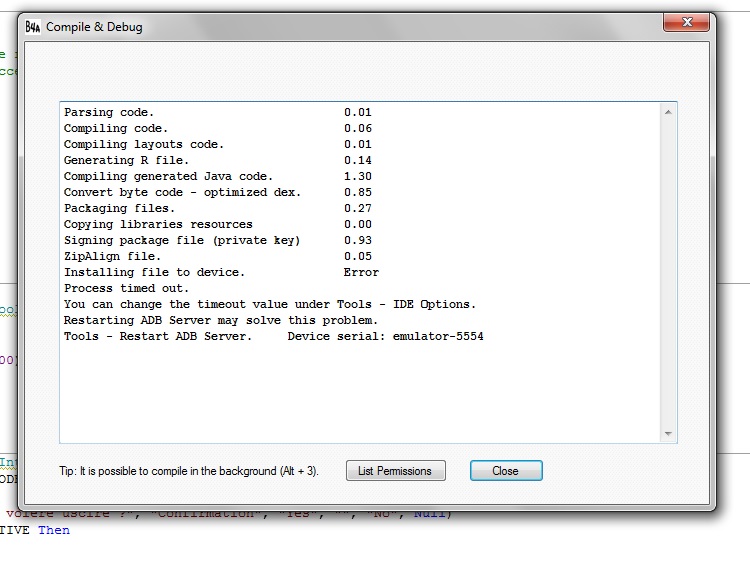Click the Compile & Debug title text

[x=94, y=27]
